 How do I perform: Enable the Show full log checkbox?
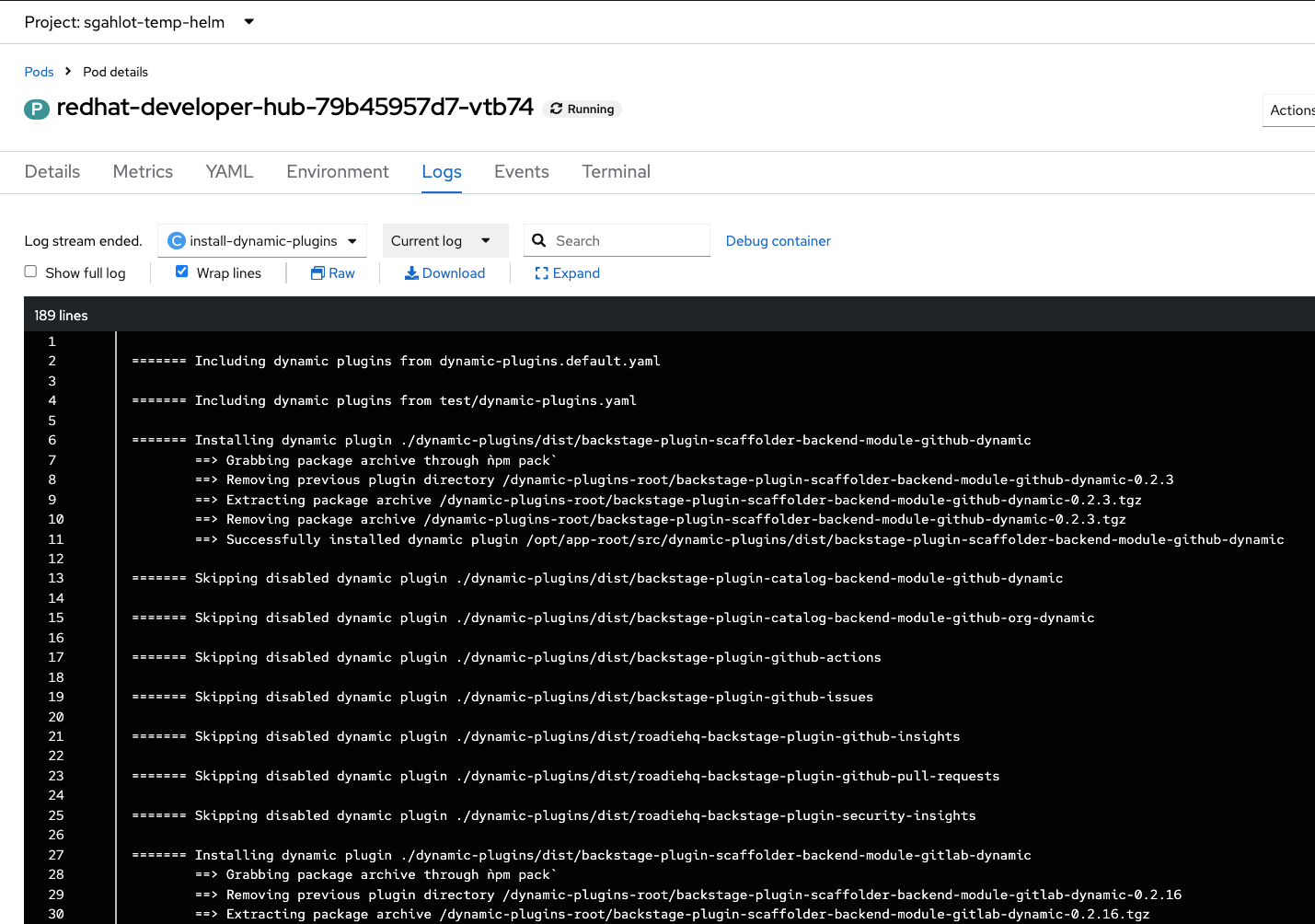click(30, 271)
